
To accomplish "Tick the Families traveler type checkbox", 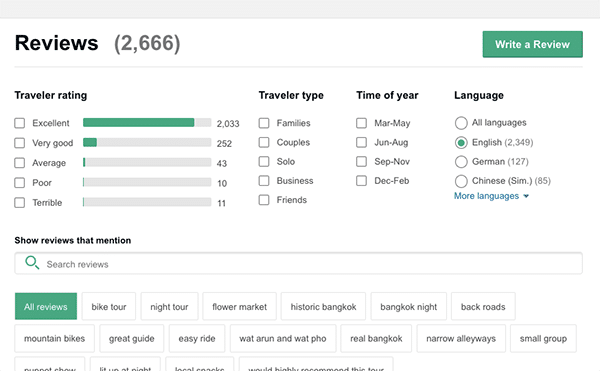I will pos(264,123).
